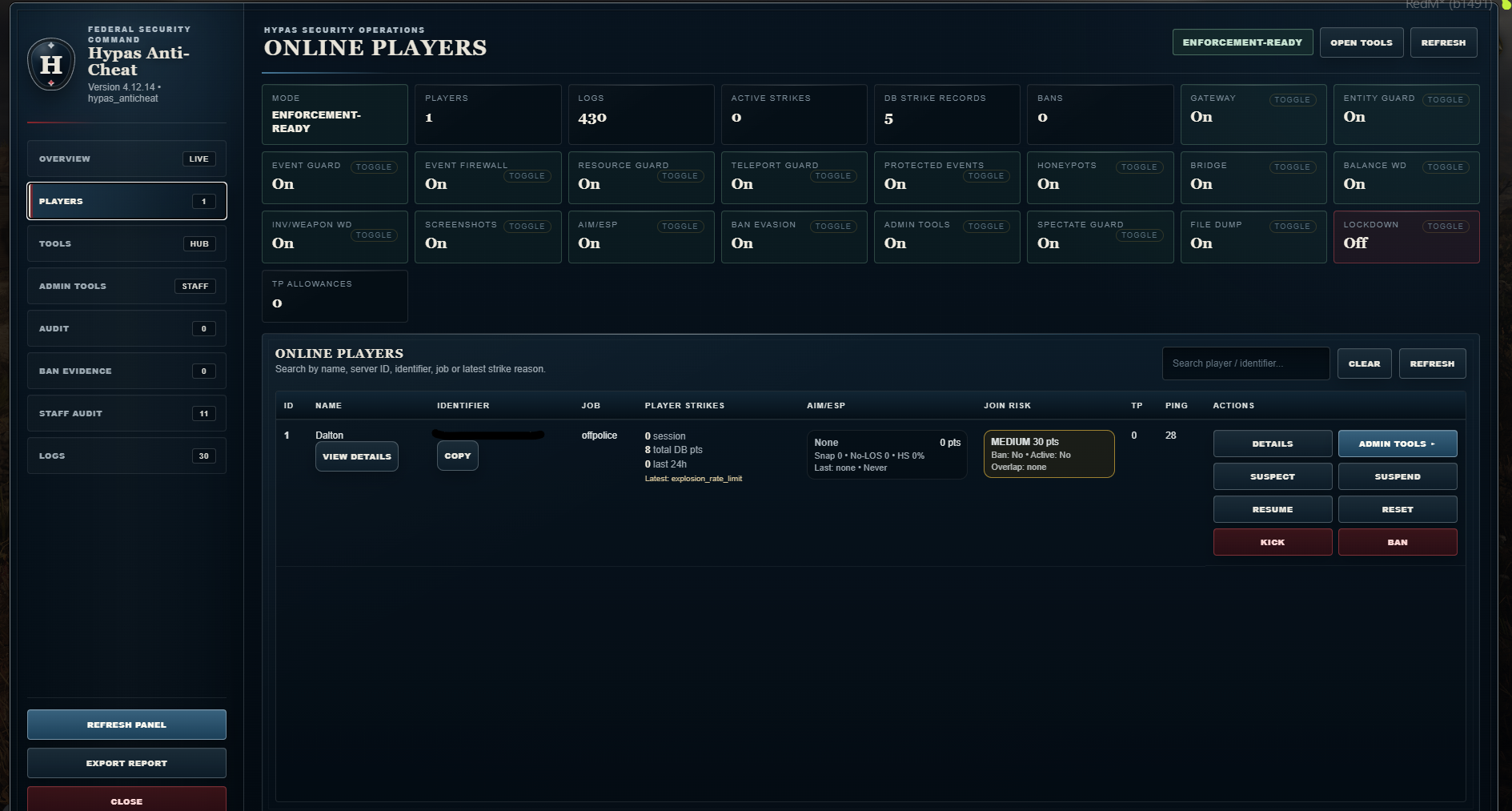Click the Identifier column header
1512x811 pixels.
tap(463, 406)
